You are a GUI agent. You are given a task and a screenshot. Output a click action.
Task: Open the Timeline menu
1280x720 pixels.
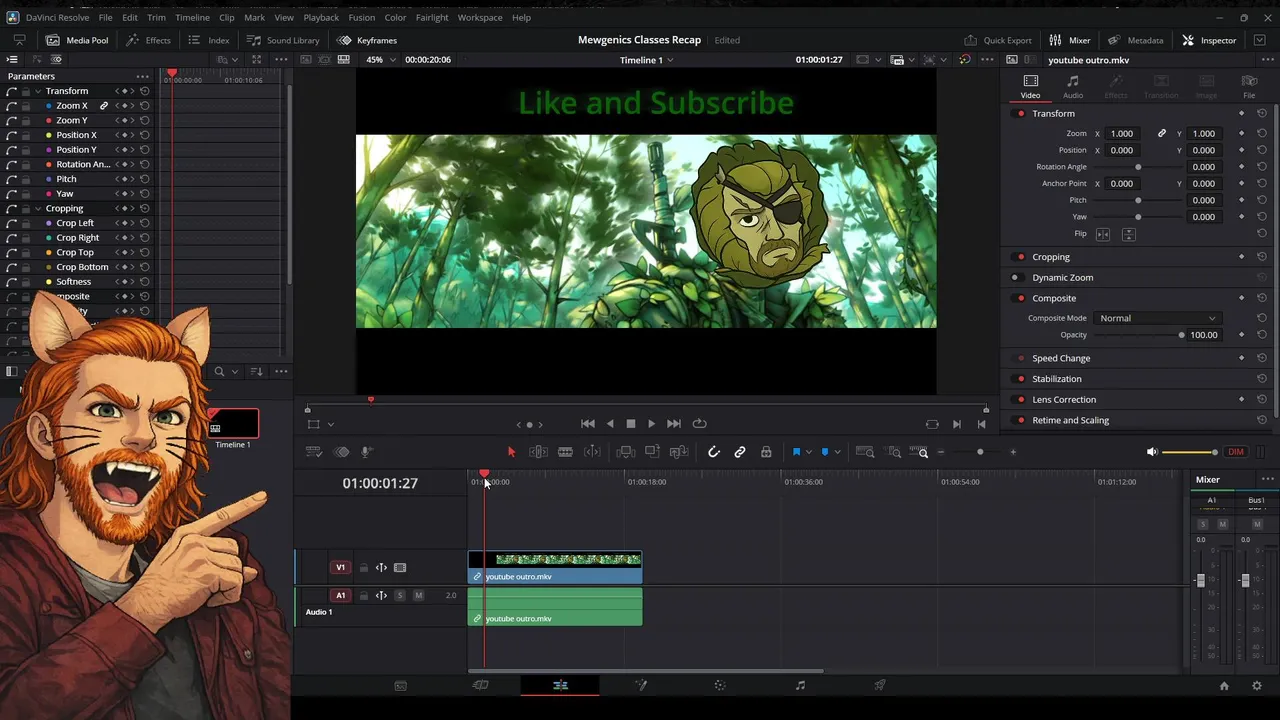tap(192, 17)
